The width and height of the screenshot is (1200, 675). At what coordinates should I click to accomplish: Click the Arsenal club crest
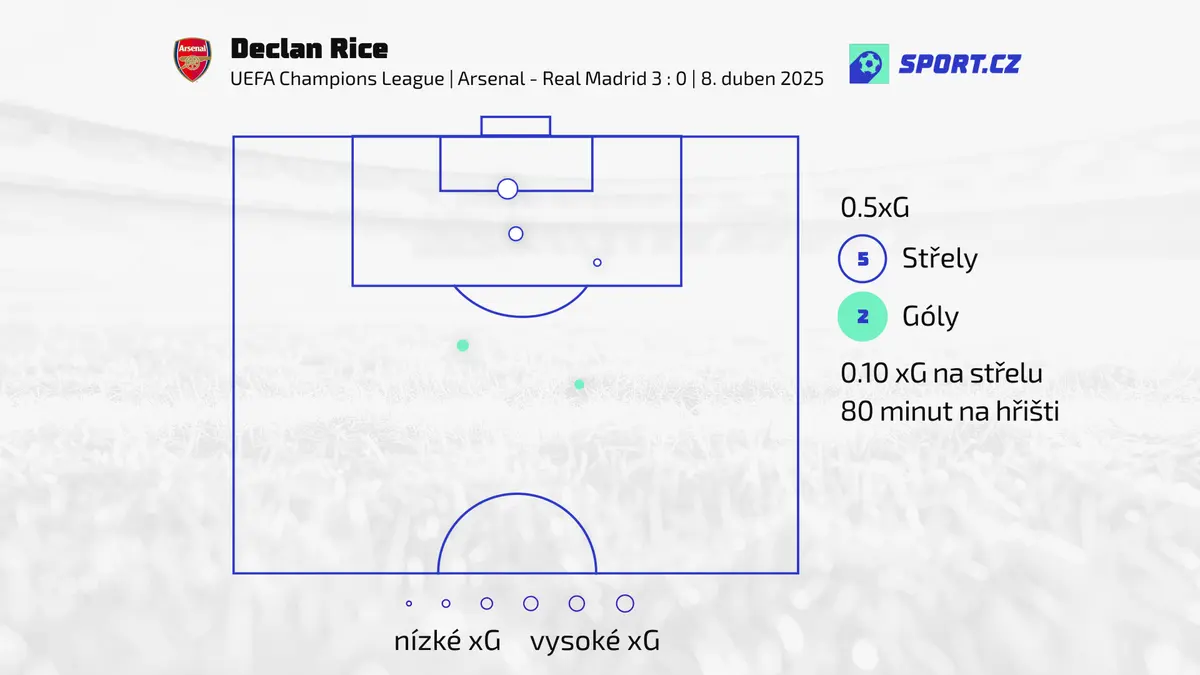coord(193,60)
